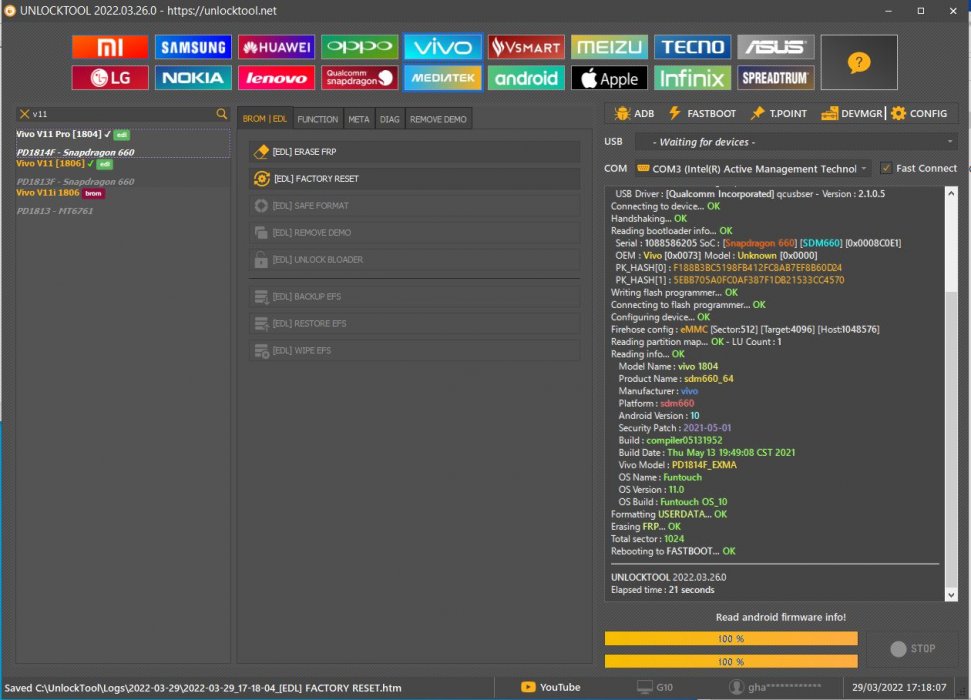The image size is (971, 700).
Task: Open the YouTube link in status bar
Action: (x=551, y=687)
